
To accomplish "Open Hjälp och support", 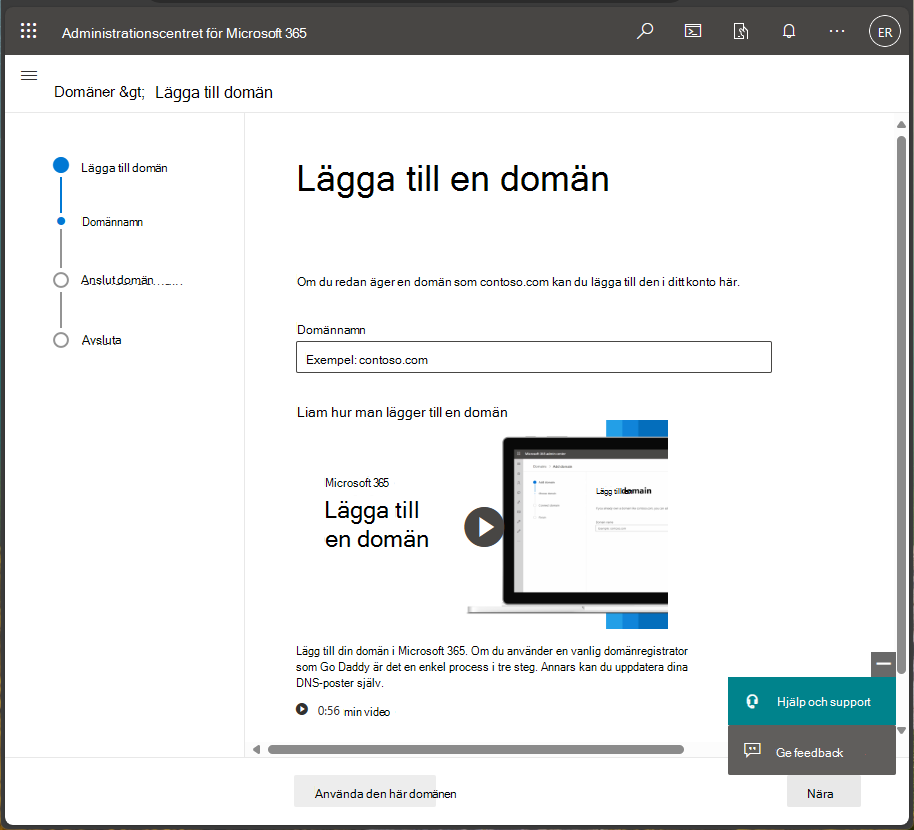I will (x=811, y=701).
